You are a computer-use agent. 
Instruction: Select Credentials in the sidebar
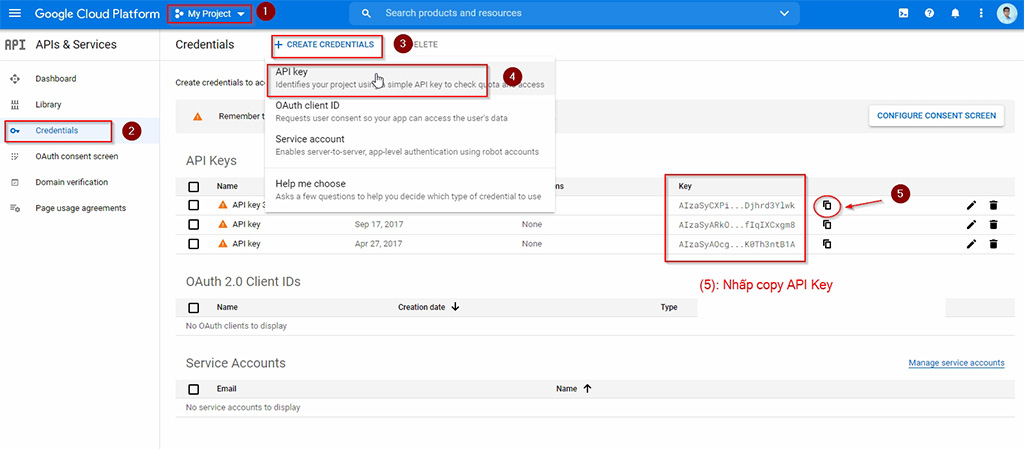coord(57,131)
